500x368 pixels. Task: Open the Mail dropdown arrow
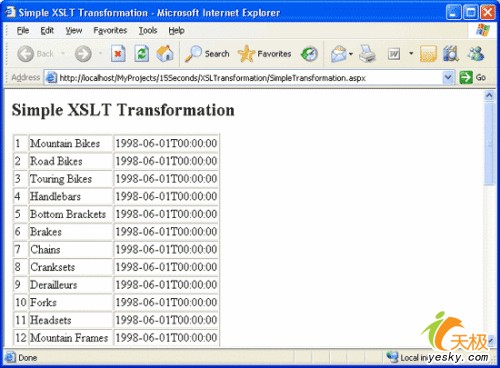pyautogui.click(x=351, y=53)
